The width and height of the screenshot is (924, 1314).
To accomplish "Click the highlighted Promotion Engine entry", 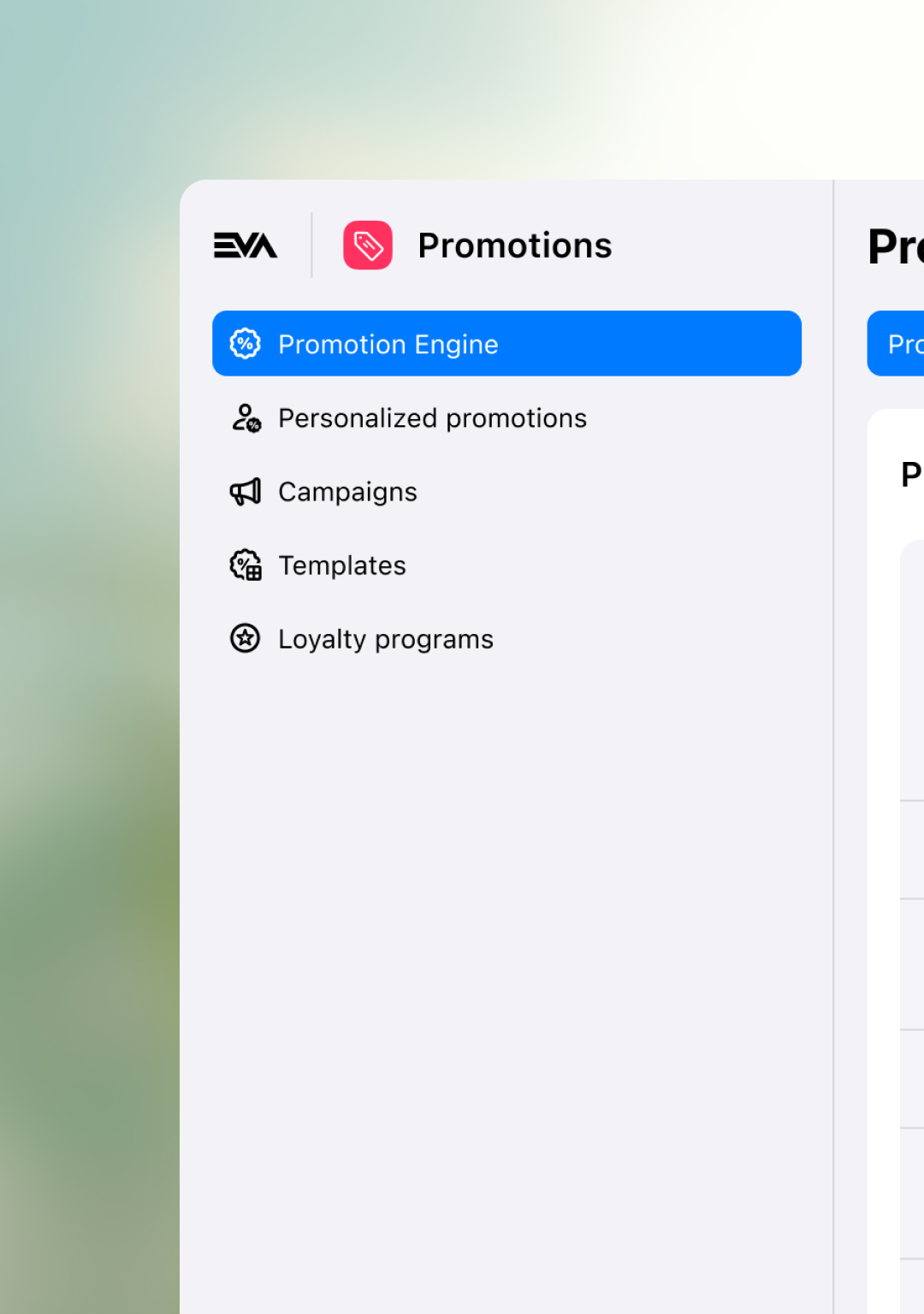I will tap(506, 343).
